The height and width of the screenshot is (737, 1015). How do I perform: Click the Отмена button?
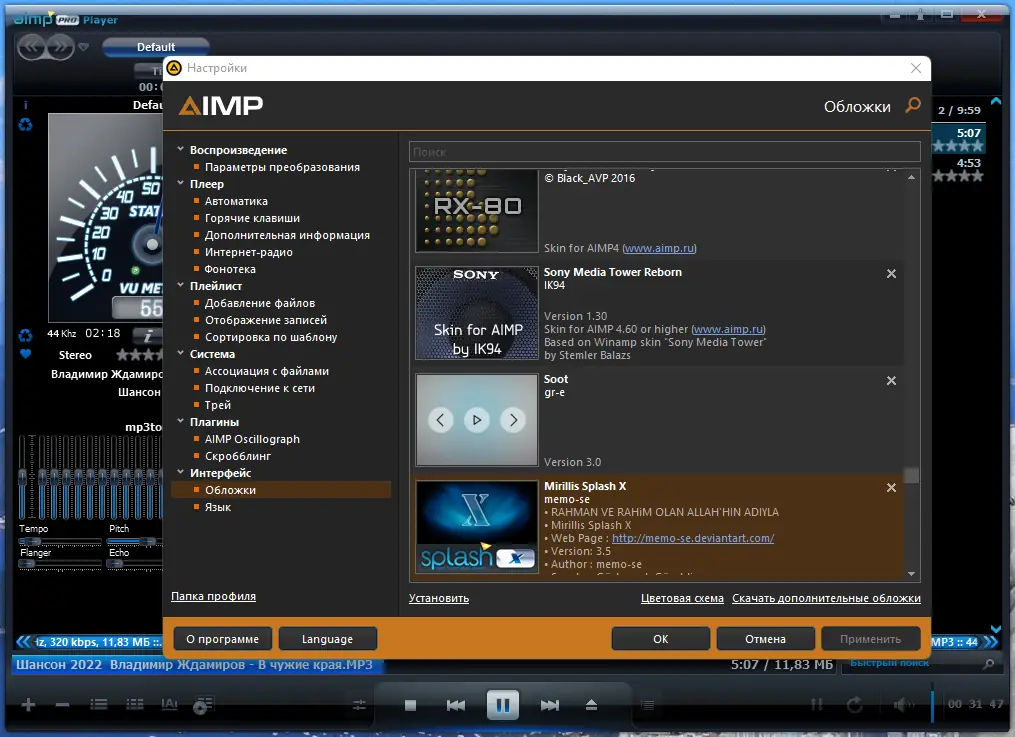coord(765,639)
